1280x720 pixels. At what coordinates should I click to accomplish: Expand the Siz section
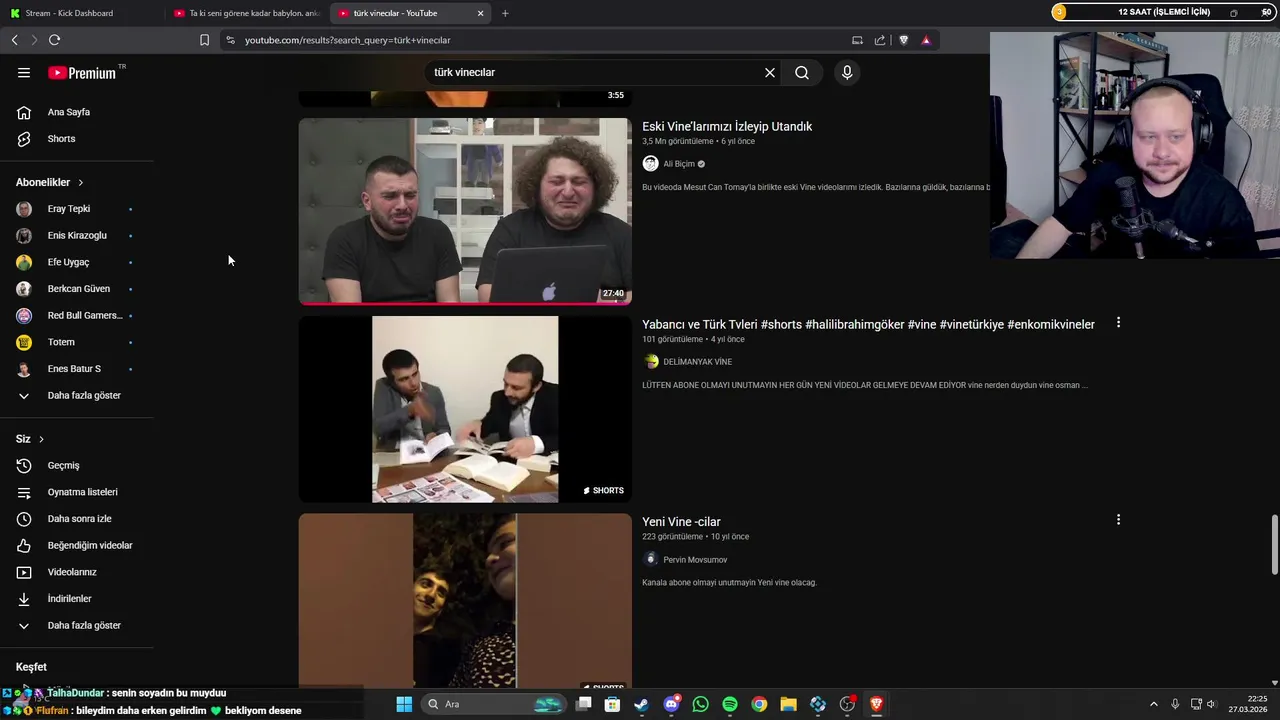click(30, 439)
